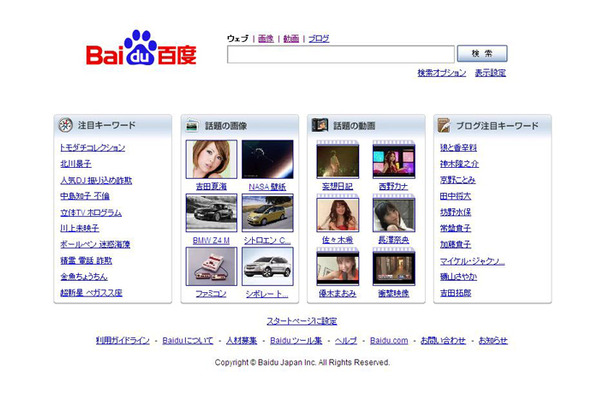The width and height of the screenshot is (610, 400).
Task: Open the マイケル・ジャクソ... blog keyword
Action: [x=472, y=261]
